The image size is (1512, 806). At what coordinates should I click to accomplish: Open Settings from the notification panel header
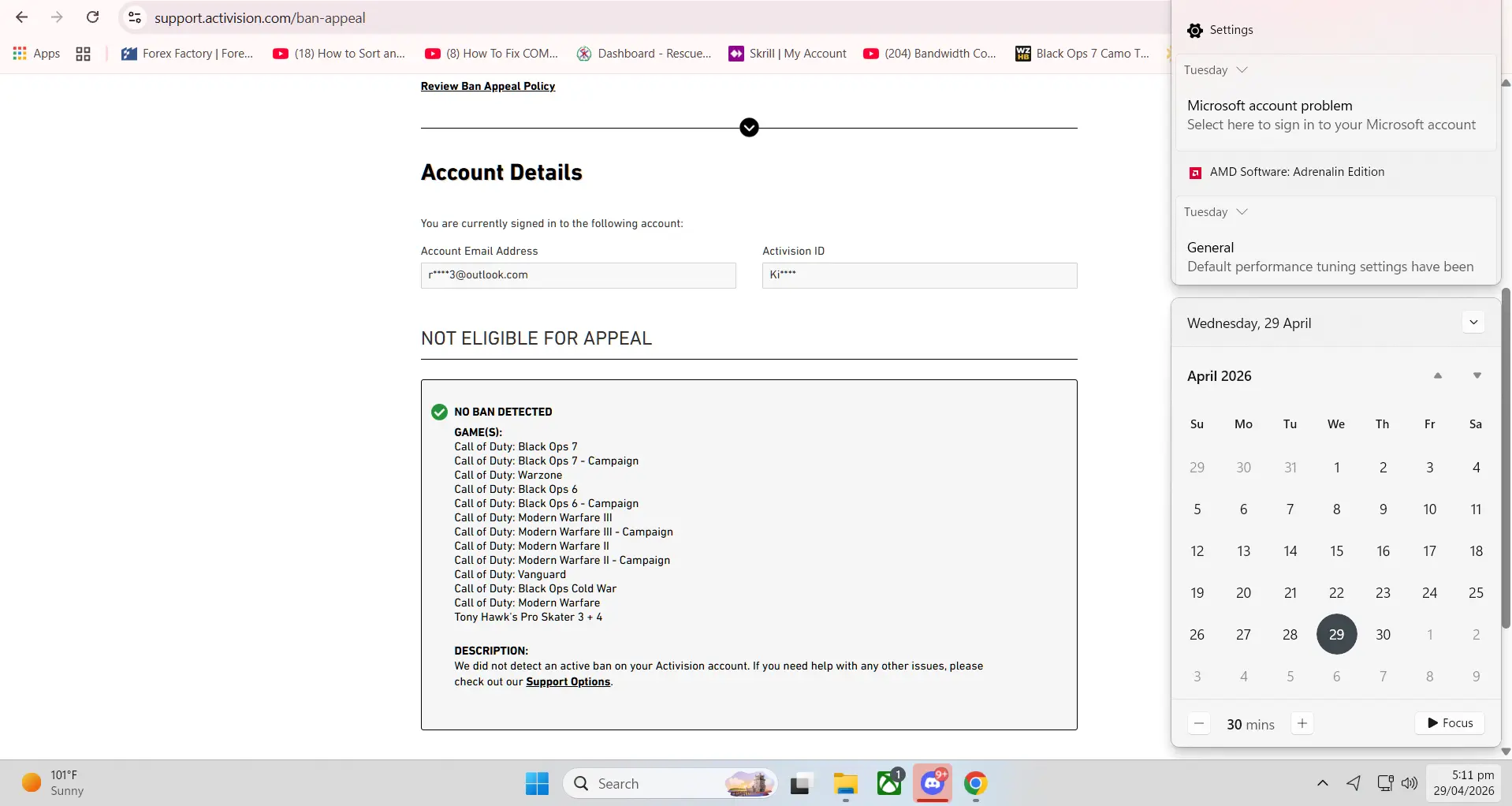pos(1220,30)
